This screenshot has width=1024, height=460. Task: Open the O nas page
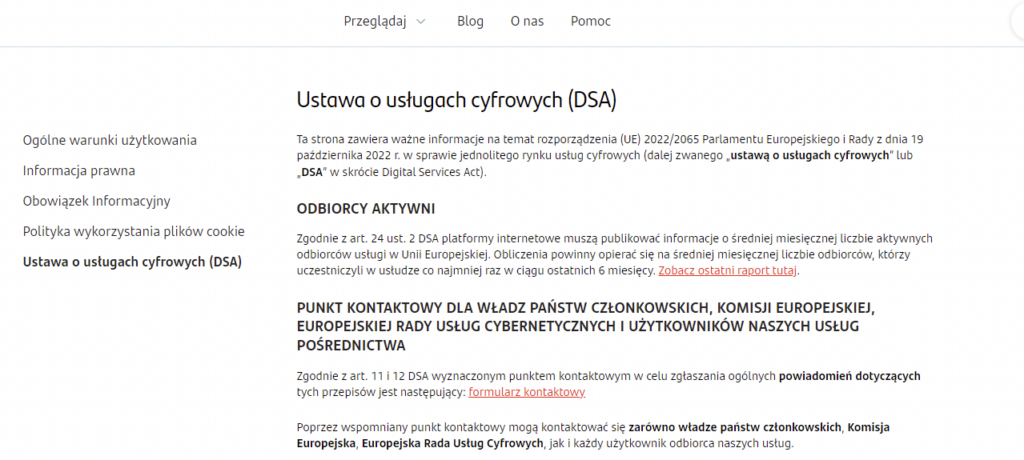point(527,21)
